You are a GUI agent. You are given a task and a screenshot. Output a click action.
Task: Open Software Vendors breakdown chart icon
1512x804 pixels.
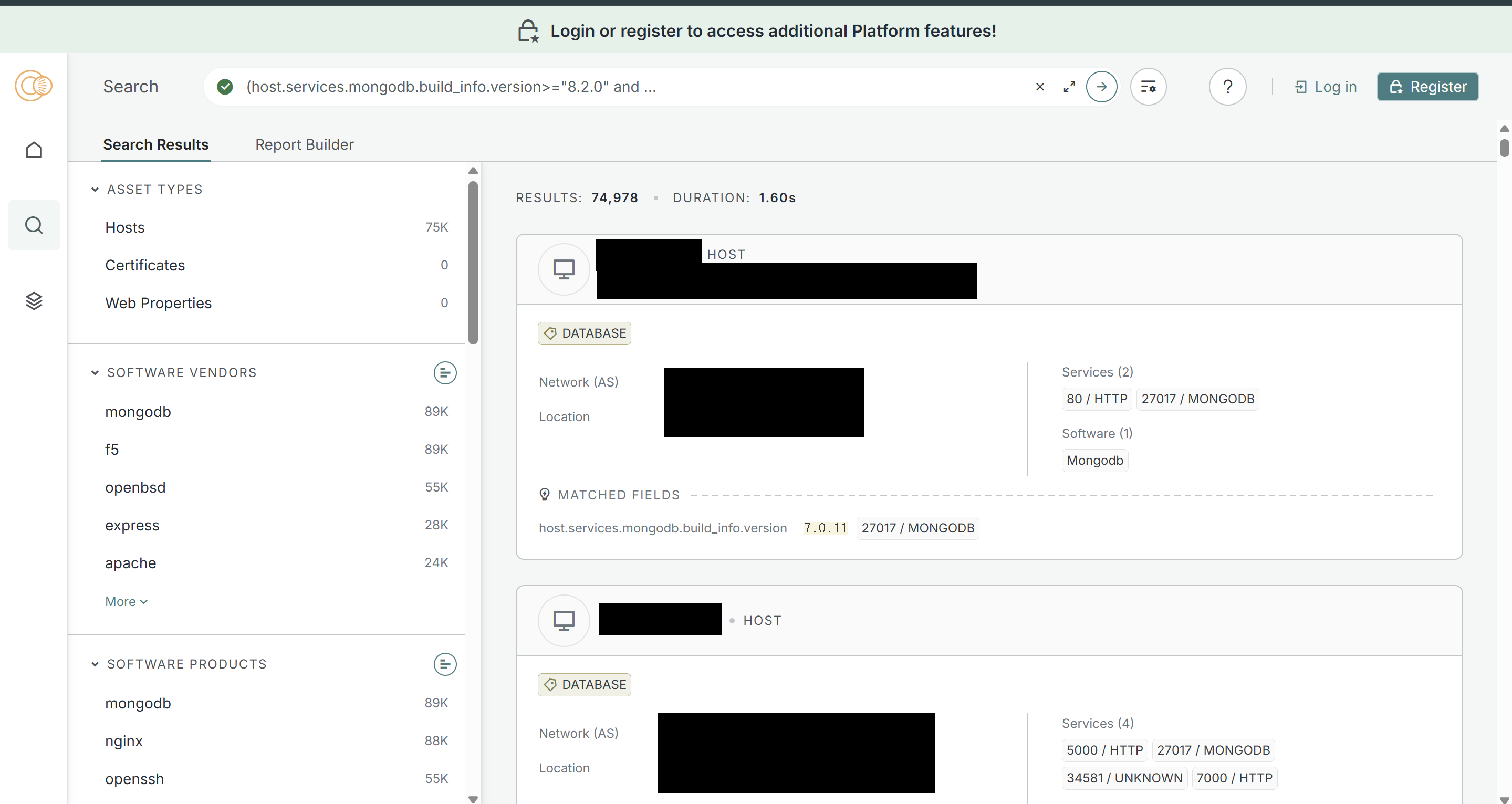coord(444,373)
